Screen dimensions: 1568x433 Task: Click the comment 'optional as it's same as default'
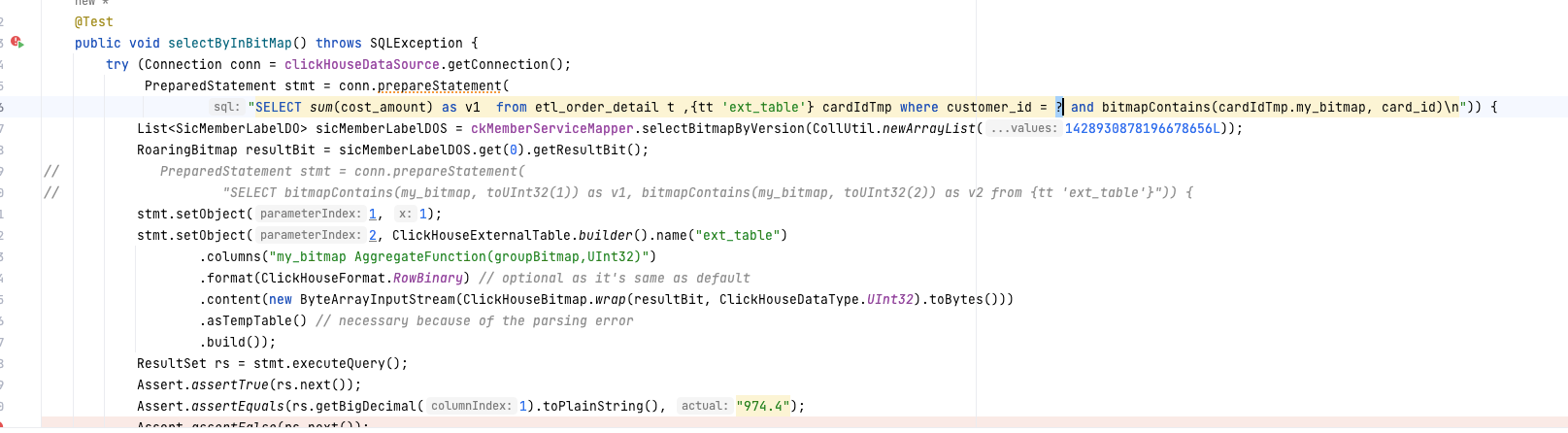(x=615, y=278)
